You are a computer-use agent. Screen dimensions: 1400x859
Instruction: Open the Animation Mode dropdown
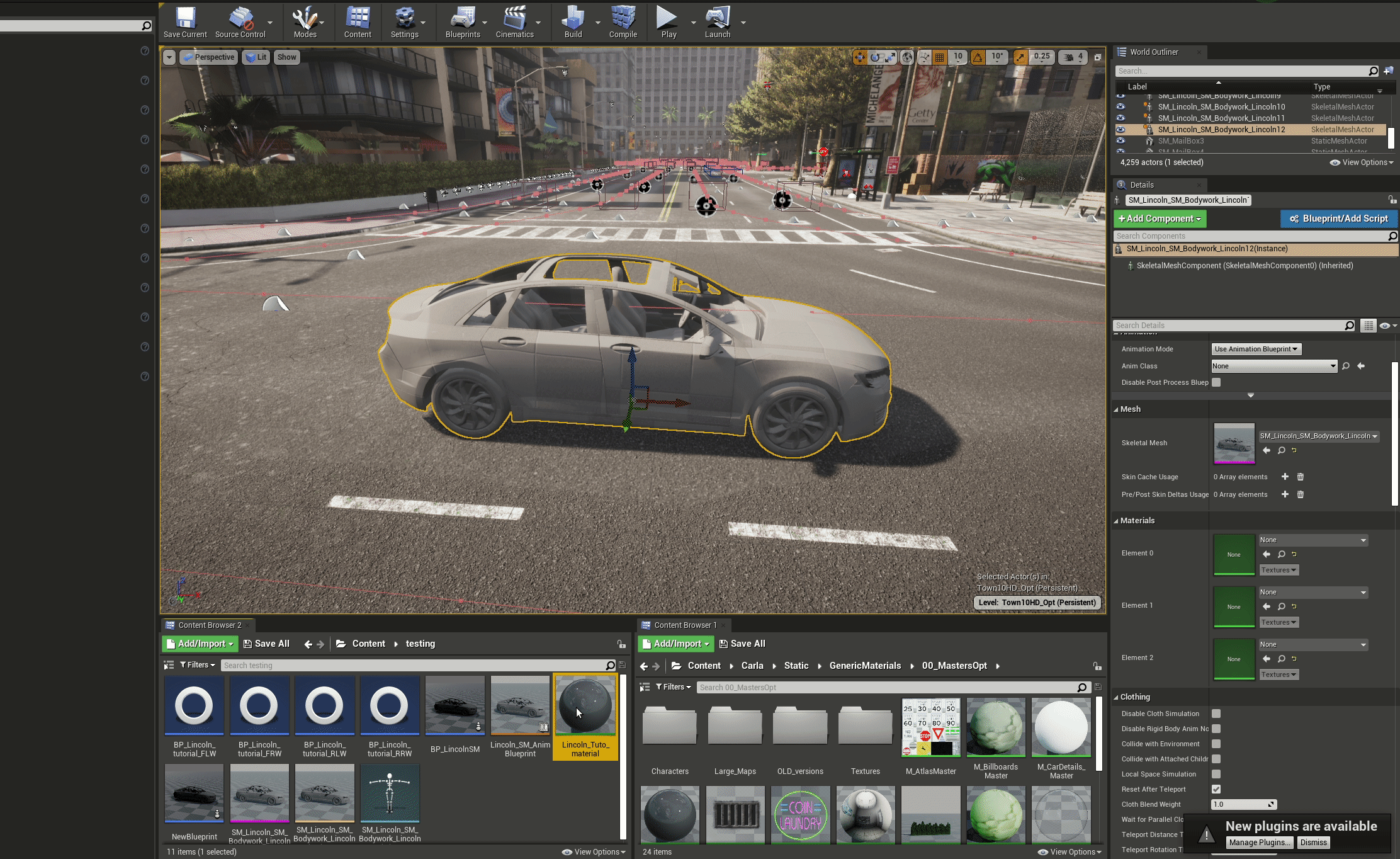1256,350
